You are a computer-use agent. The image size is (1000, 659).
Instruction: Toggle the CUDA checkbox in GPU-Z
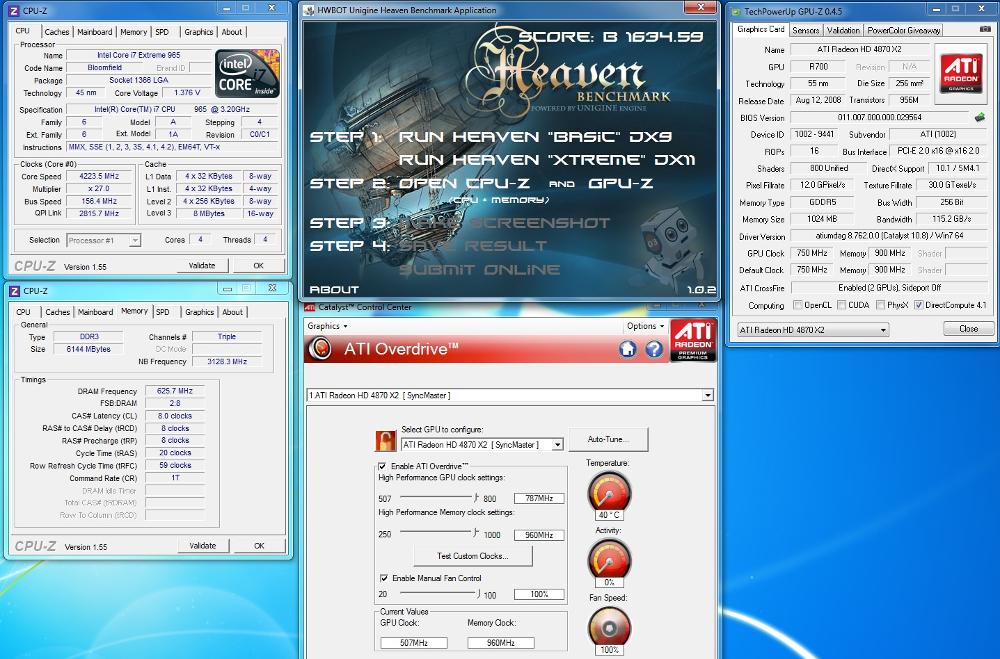coord(842,305)
